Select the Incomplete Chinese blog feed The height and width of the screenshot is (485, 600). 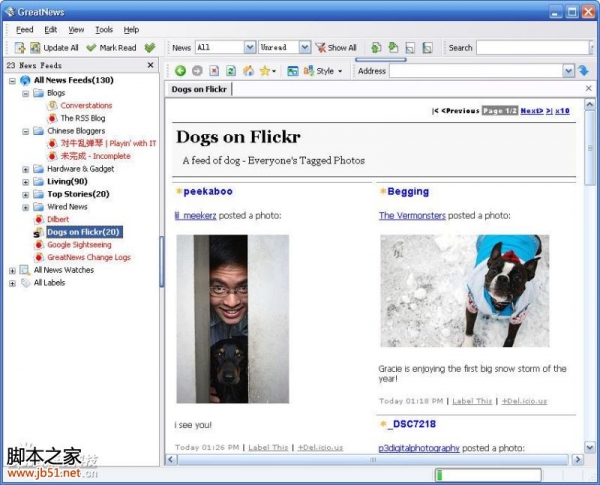point(95,156)
